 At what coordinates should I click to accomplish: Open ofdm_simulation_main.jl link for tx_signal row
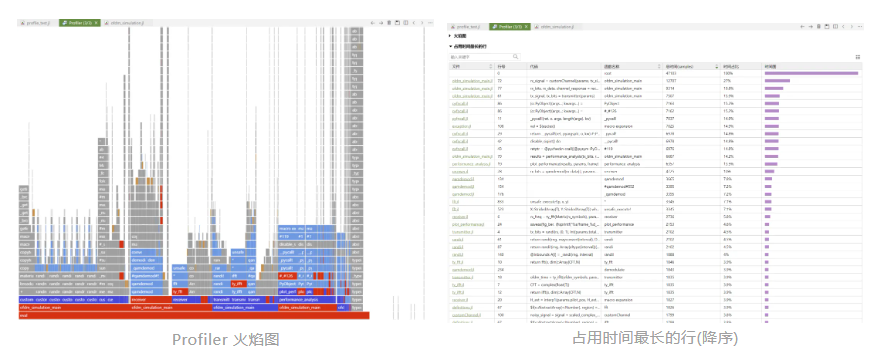[472, 96]
